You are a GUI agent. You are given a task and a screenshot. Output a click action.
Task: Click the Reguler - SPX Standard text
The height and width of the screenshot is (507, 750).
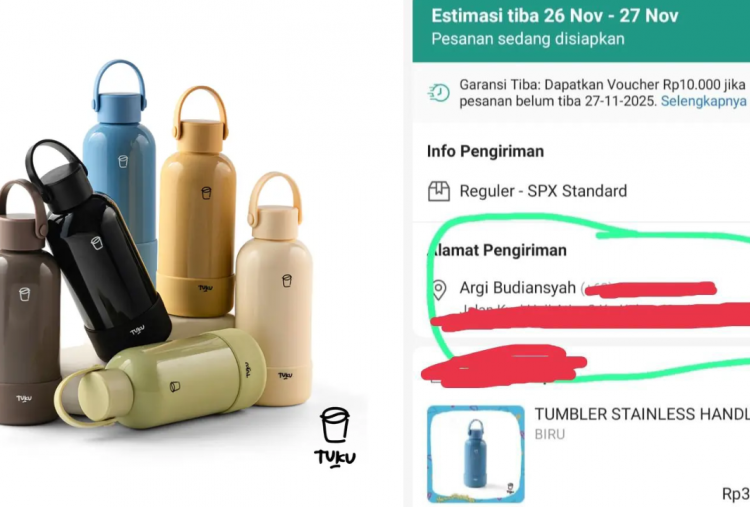(x=543, y=191)
